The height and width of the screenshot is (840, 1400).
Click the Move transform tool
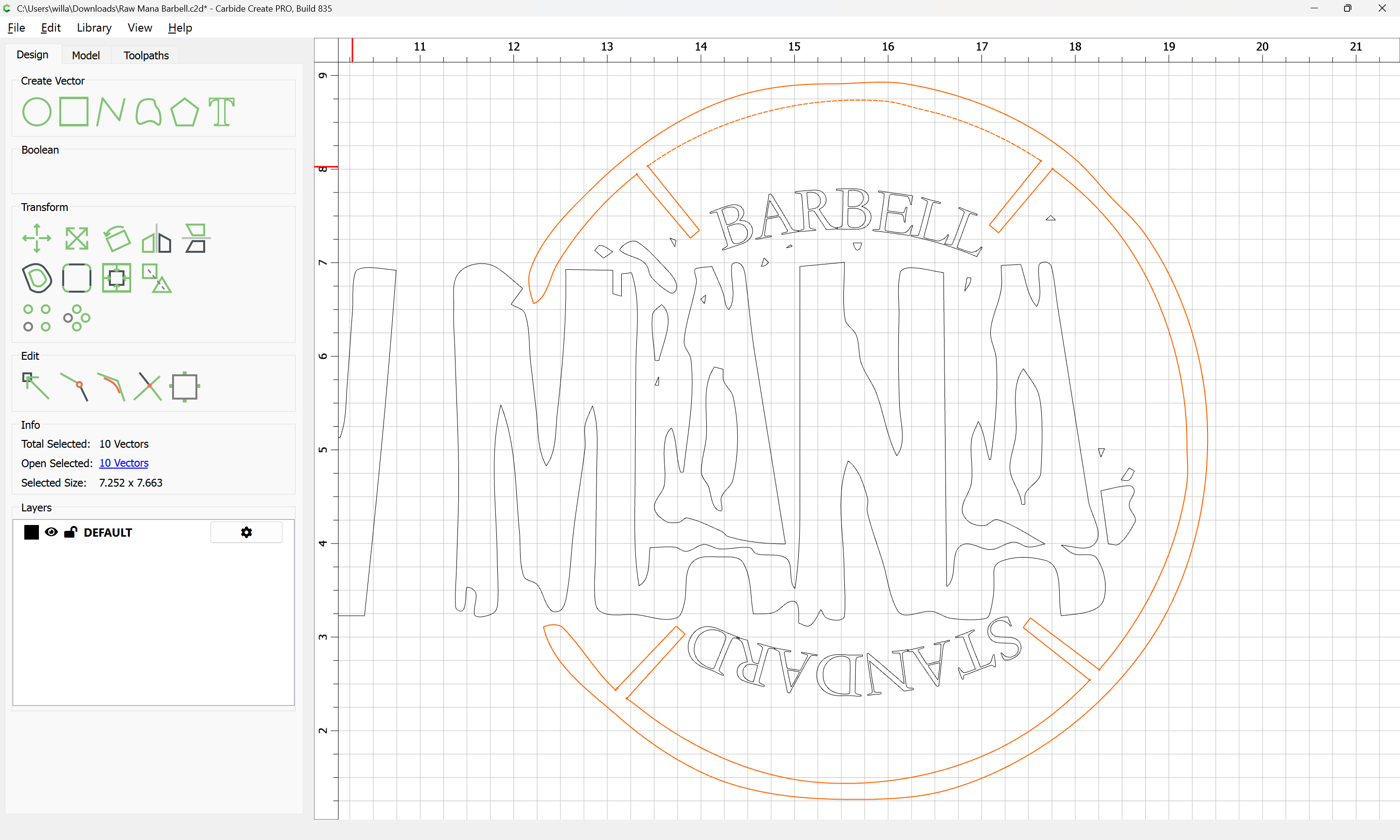tap(37, 238)
